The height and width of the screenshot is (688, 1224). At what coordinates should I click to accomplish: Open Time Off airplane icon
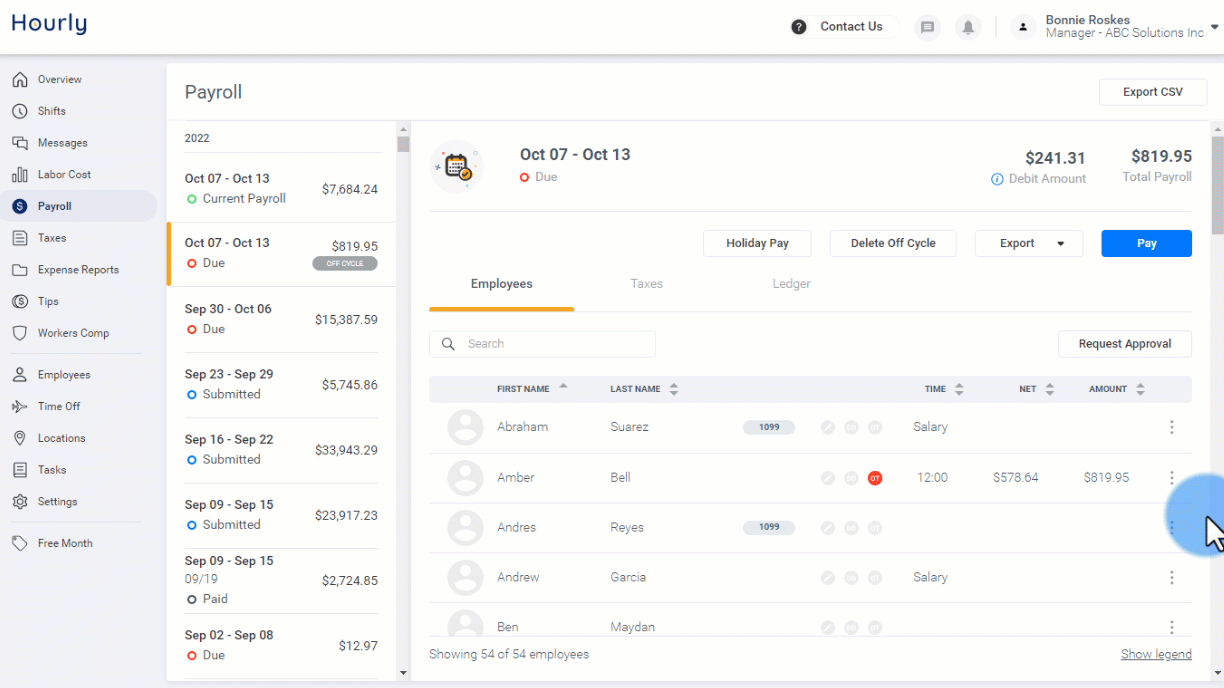pyautogui.click(x=20, y=406)
